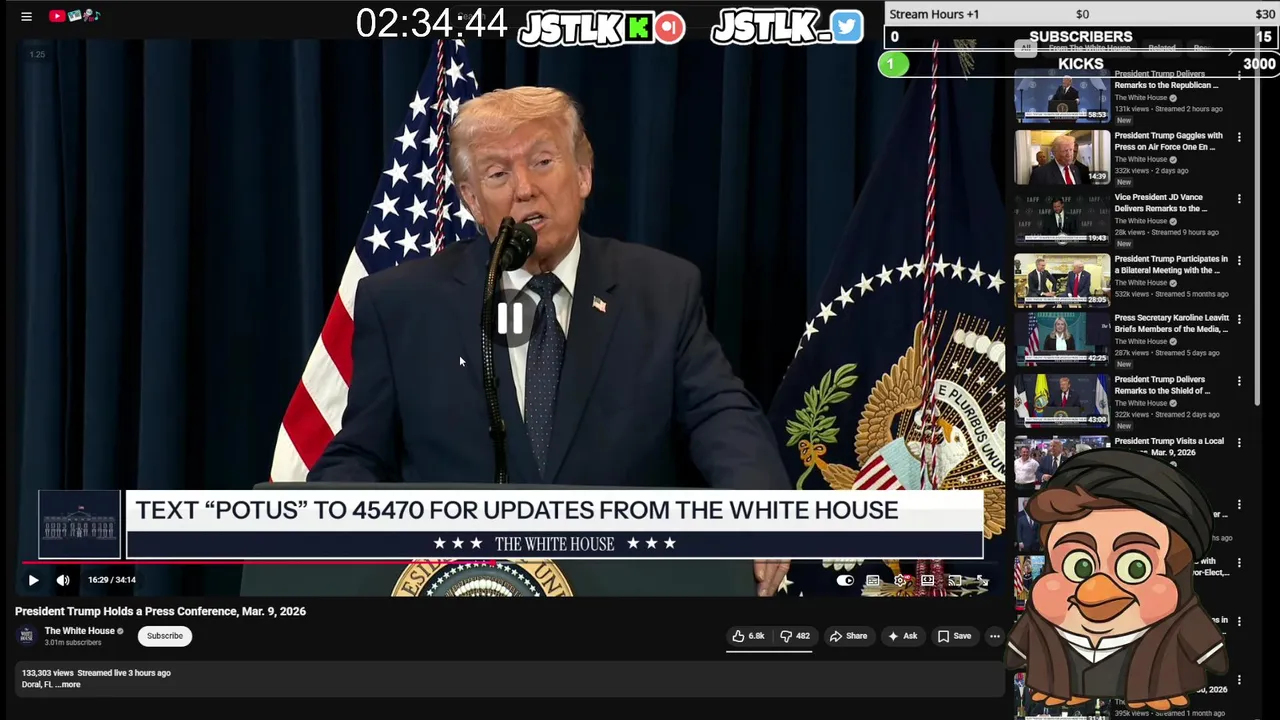Viewport: 1280px width, 720px height.
Task: Open The White House channel name link
Action: pos(79,631)
